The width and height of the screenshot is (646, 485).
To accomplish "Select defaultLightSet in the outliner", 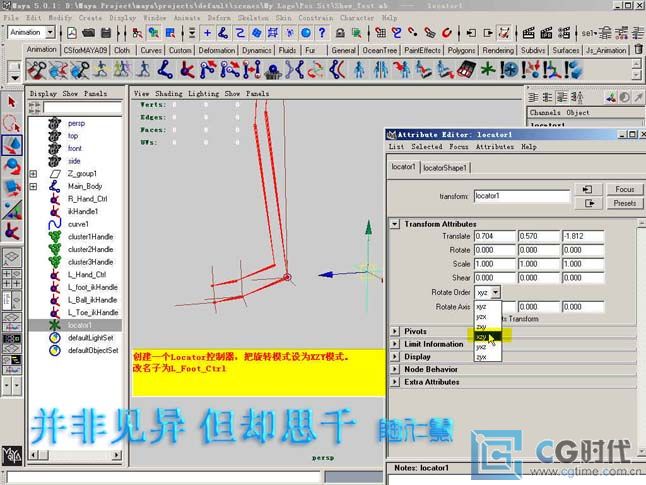I will pyautogui.click(x=91, y=338).
